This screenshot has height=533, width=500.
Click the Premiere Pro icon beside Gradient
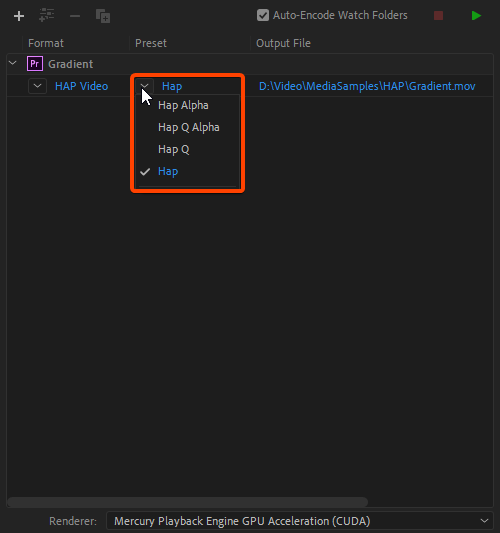coord(35,64)
